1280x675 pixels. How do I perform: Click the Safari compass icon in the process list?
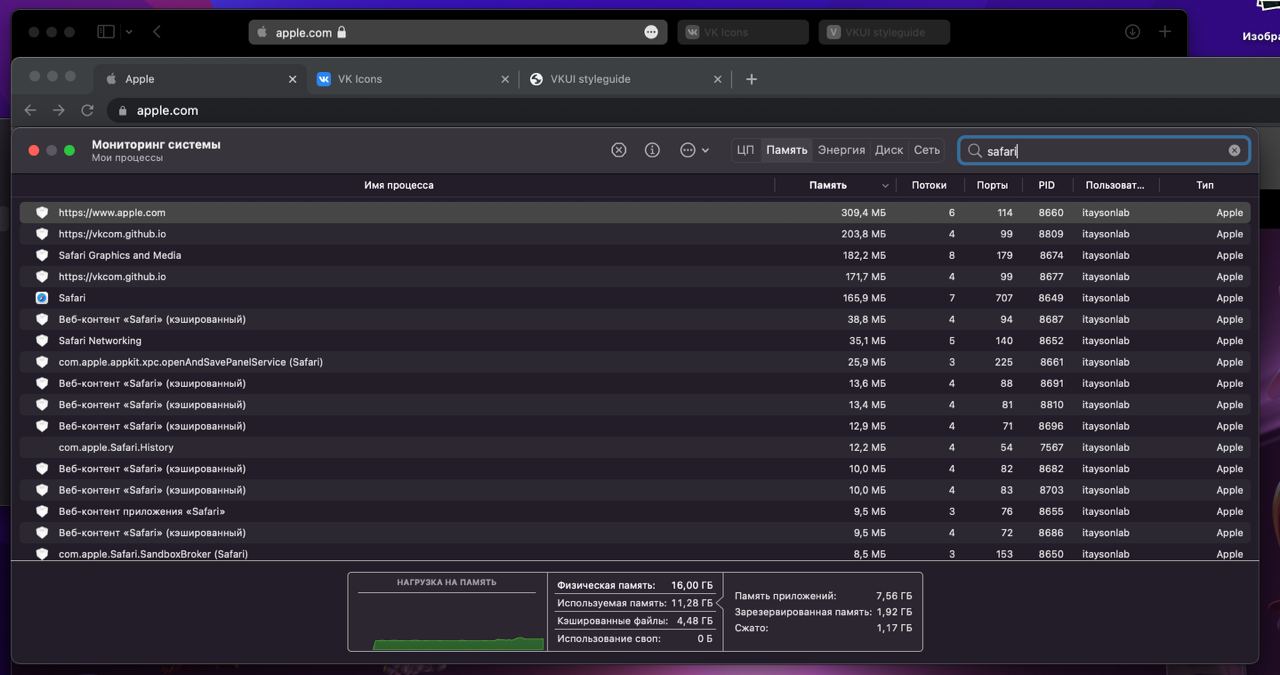42,298
